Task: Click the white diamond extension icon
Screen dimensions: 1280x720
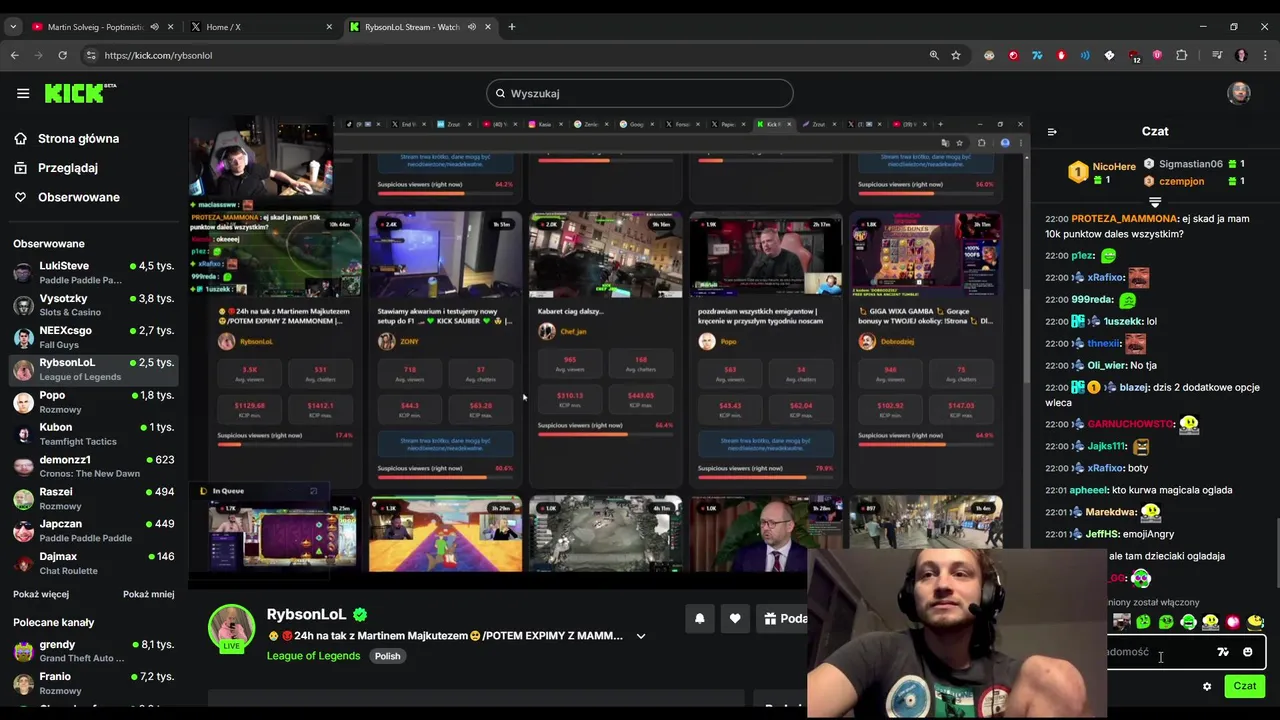Action: [1109, 55]
